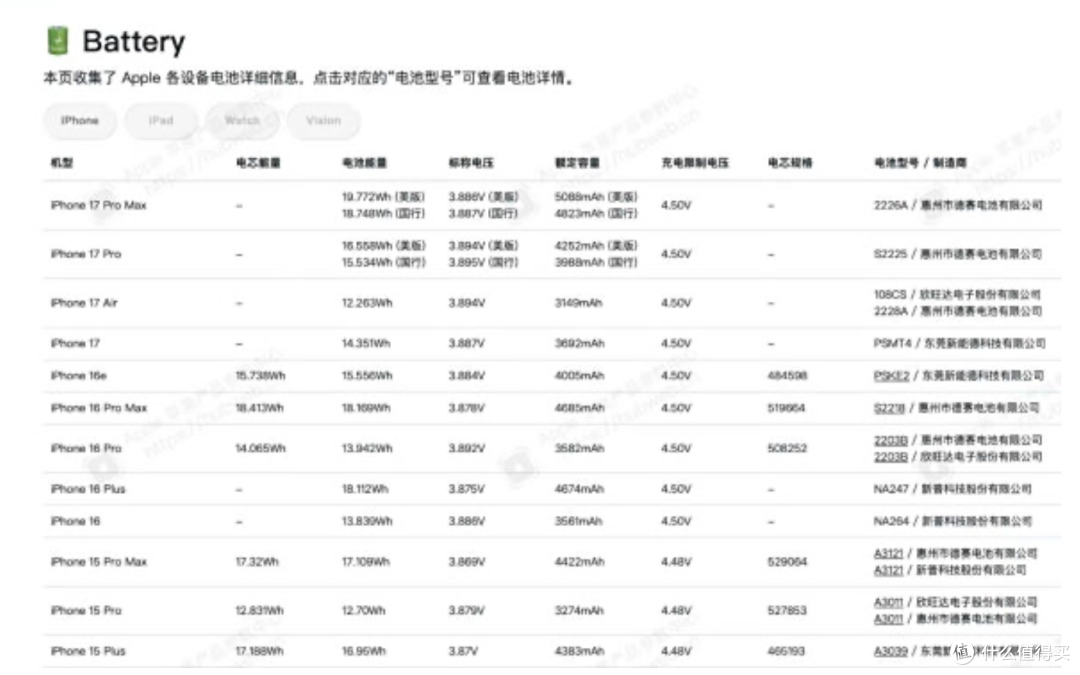Click the 484598 cell spec value
Screen dimensions: 1080x675
tap(787, 375)
